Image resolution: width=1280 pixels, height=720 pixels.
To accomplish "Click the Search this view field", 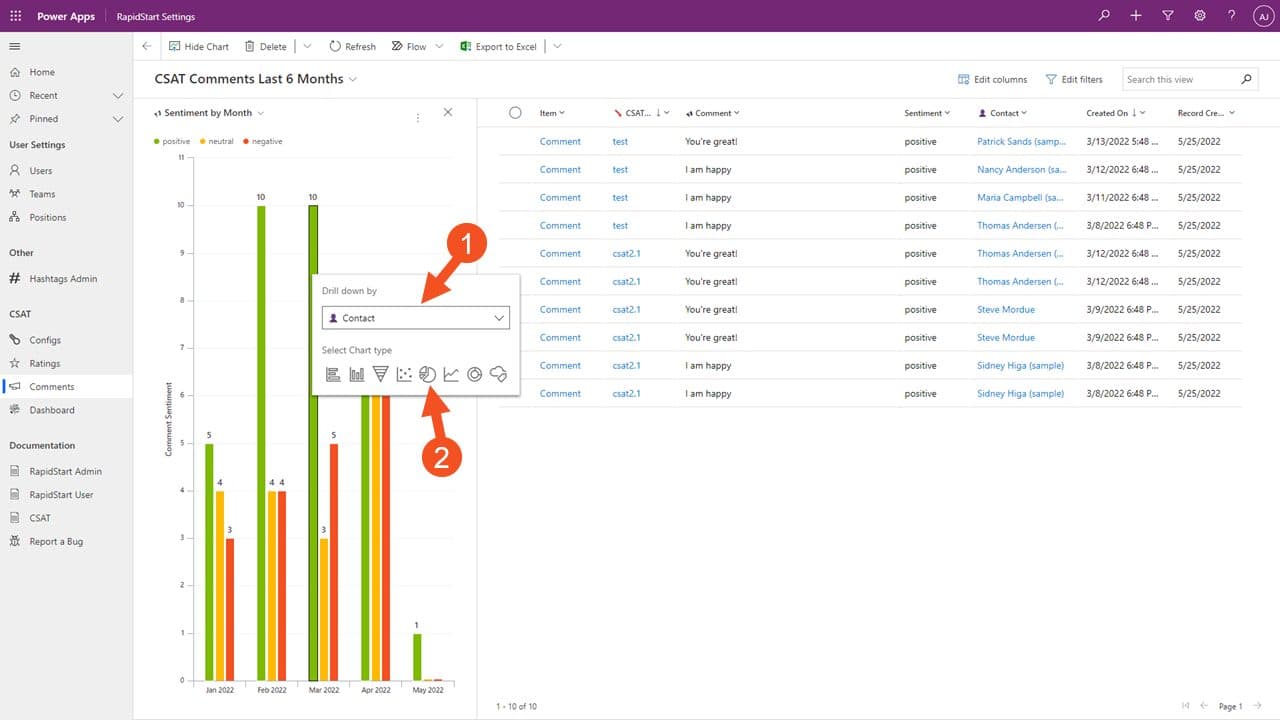I will pos(1180,79).
